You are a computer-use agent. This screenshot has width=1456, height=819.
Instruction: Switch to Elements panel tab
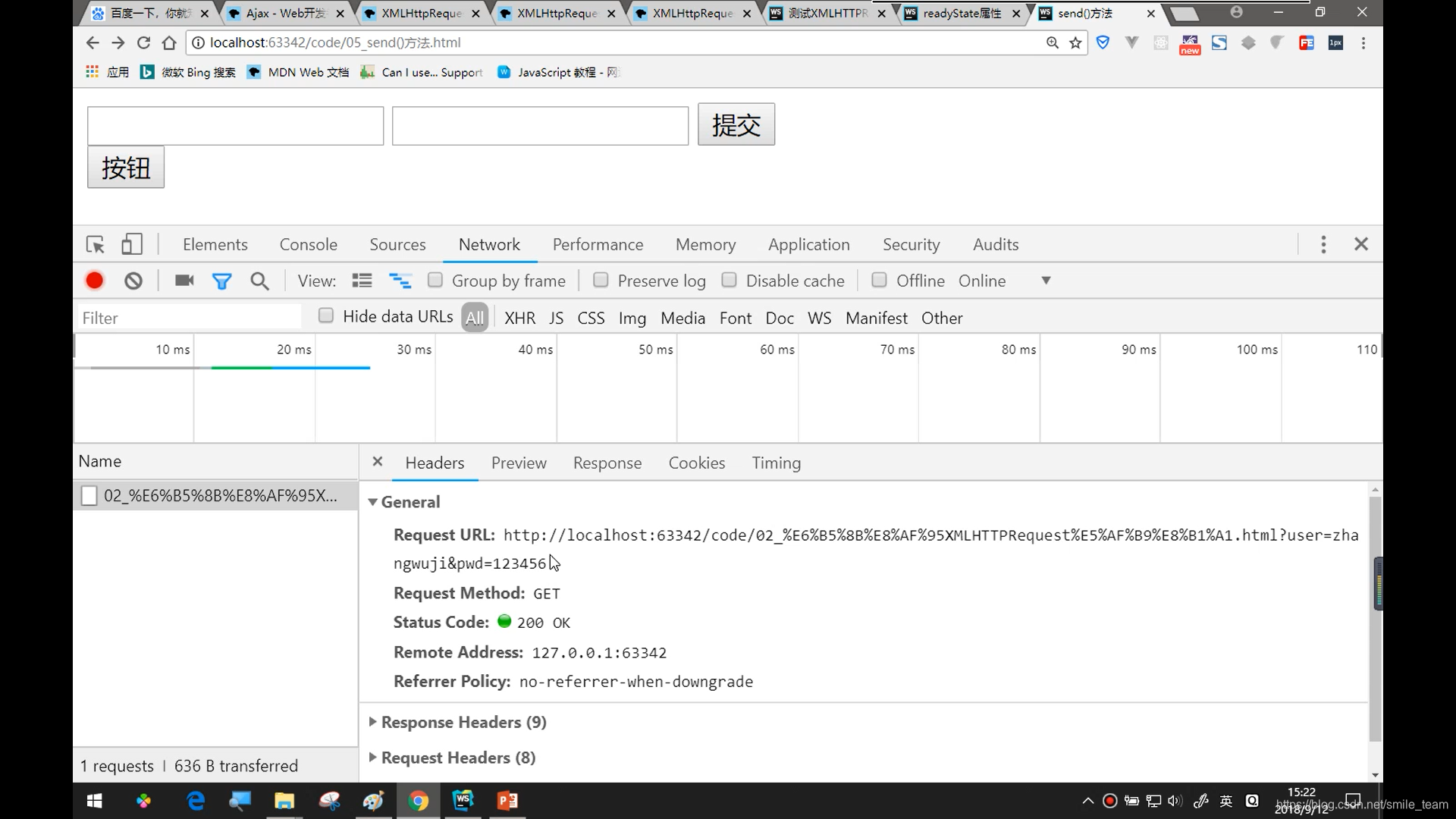(x=215, y=244)
